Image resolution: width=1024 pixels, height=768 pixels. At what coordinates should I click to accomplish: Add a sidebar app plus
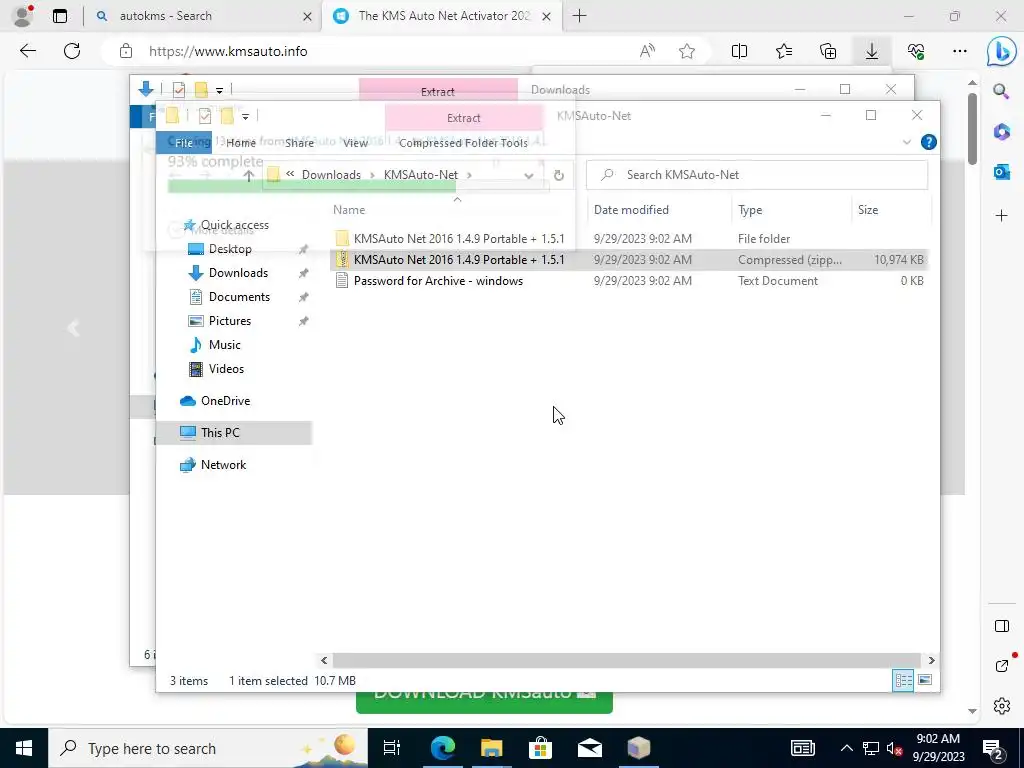(x=1002, y=216)
